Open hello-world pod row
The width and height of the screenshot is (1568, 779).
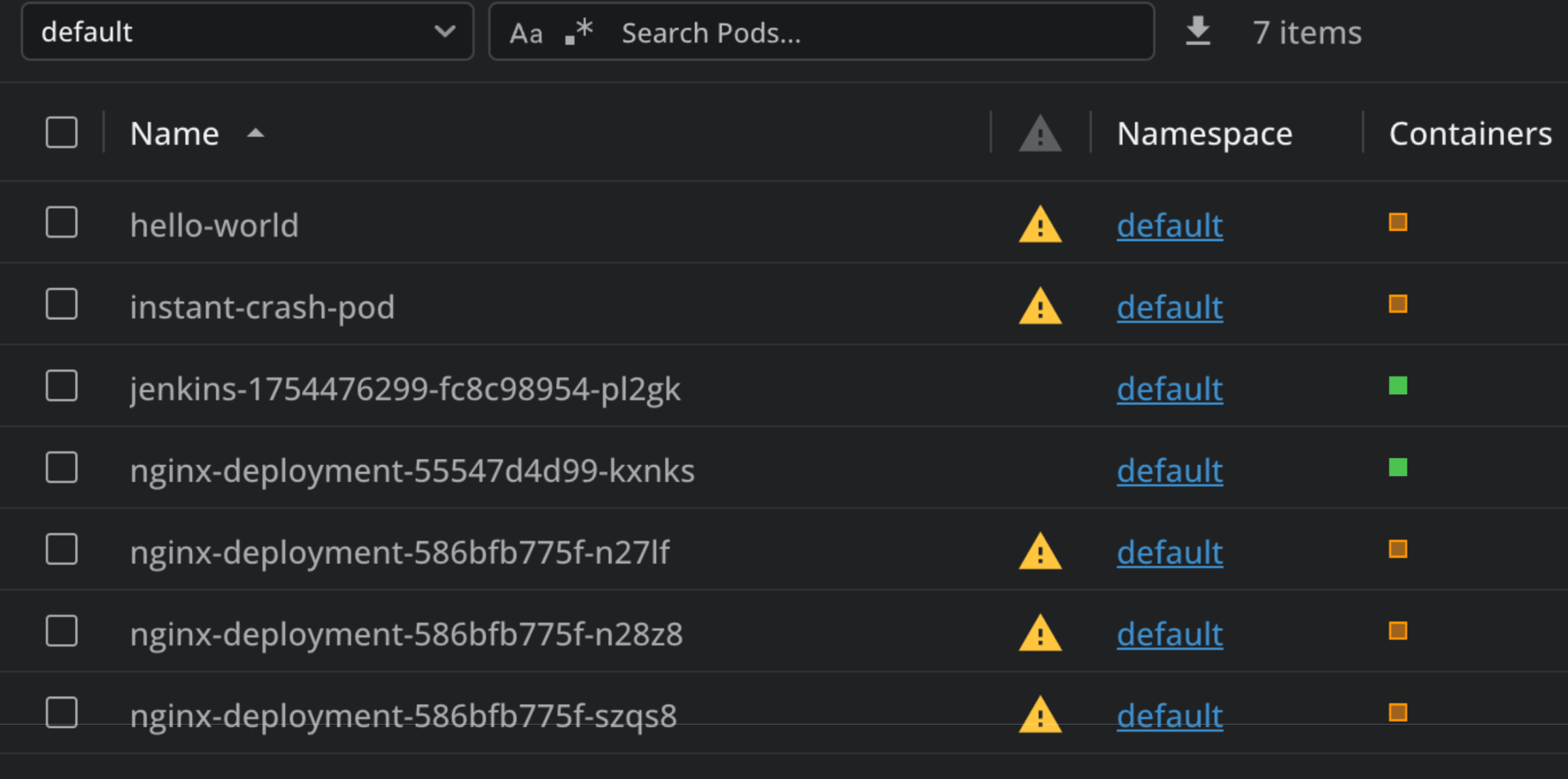point(214,225)
